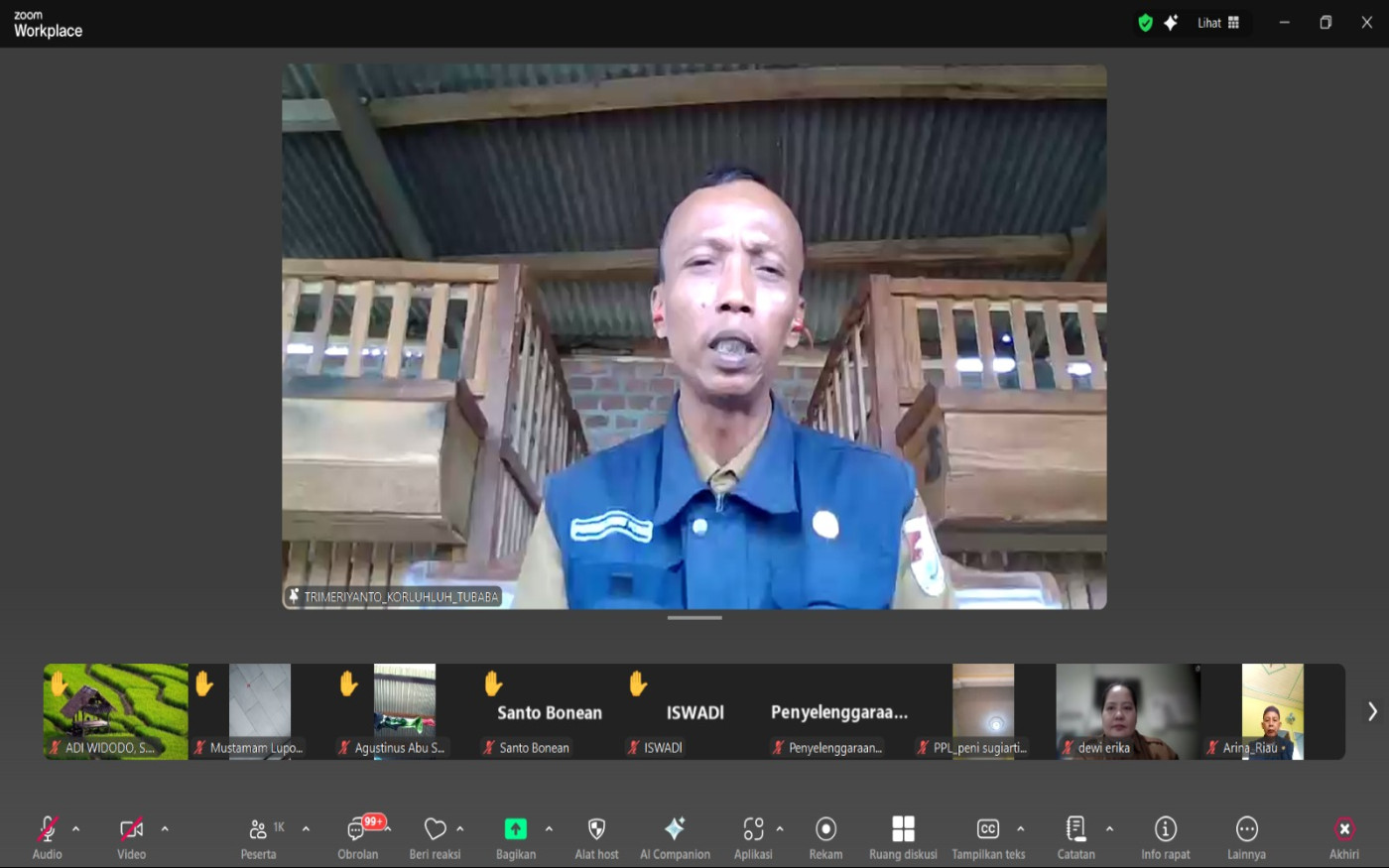Open Alat host shield tools
Viewport: 1389px width, 868px height.
[596, 836]
